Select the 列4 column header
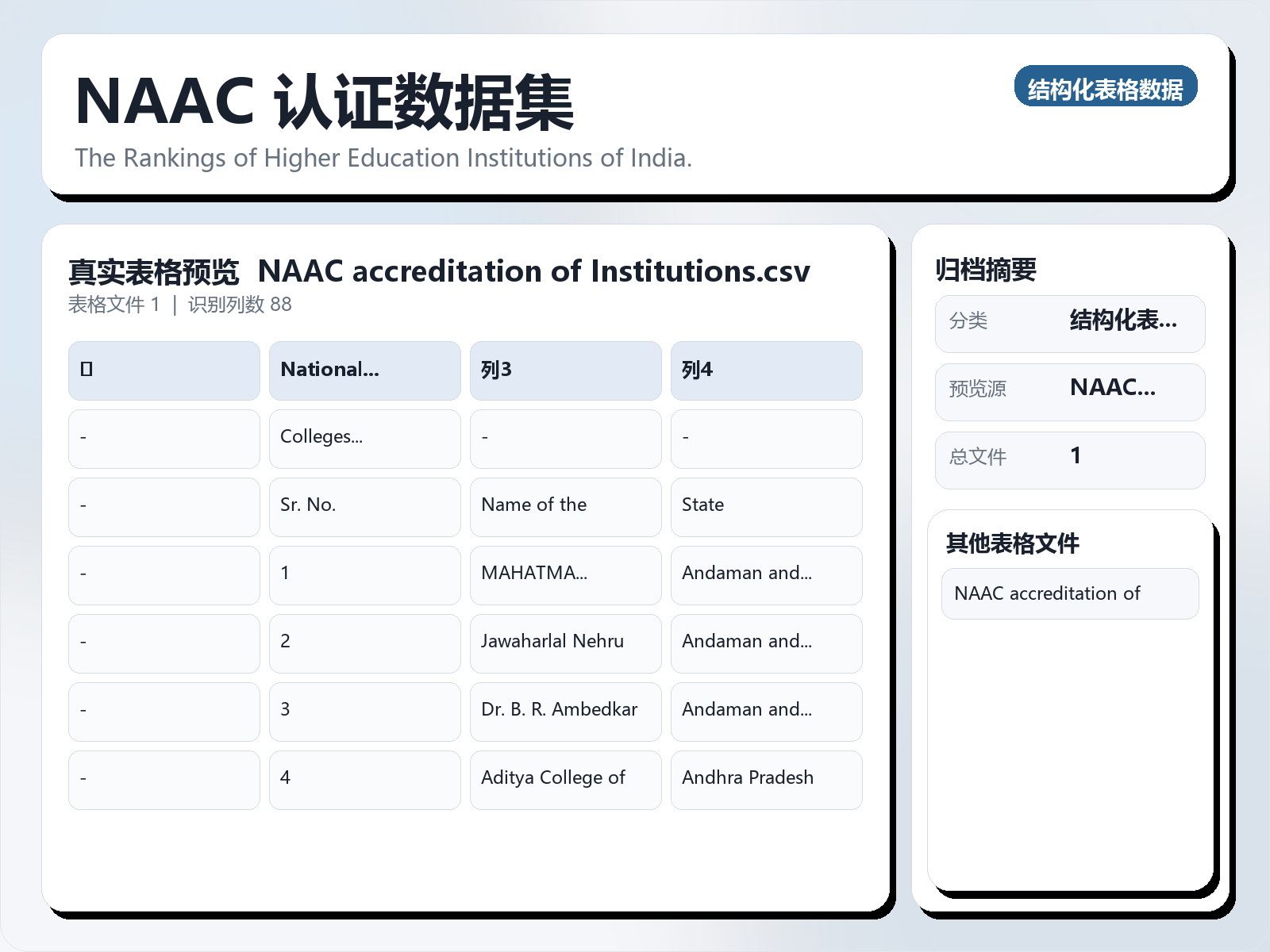1270x952 pixels. pyautogui.click(x=766, y=370)
